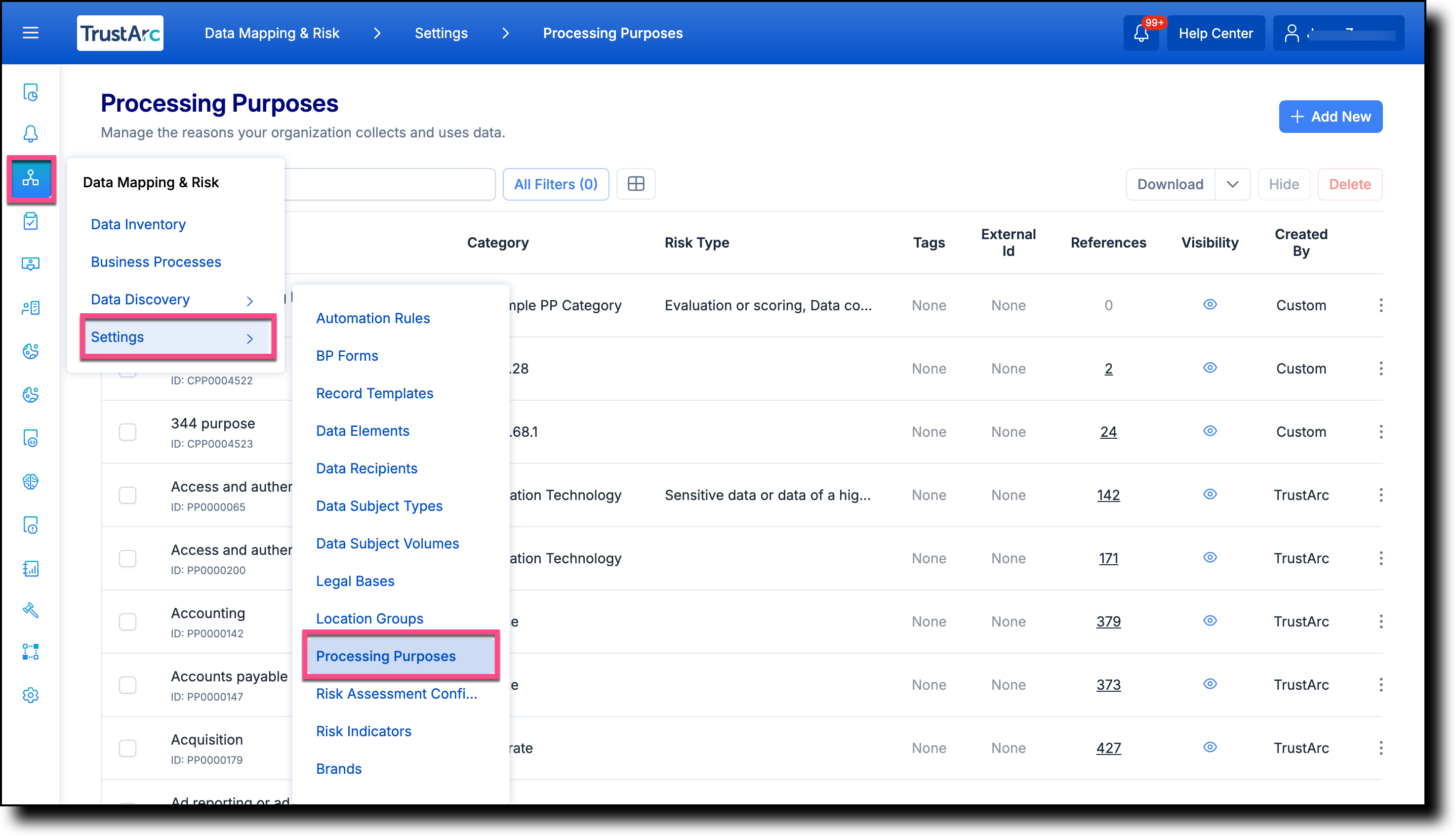Image resolution: width=1456 pixels, height=836 pixels.
Task: Choose Record Templates in the Settings submenu
Action: click(x=374, y=393)
